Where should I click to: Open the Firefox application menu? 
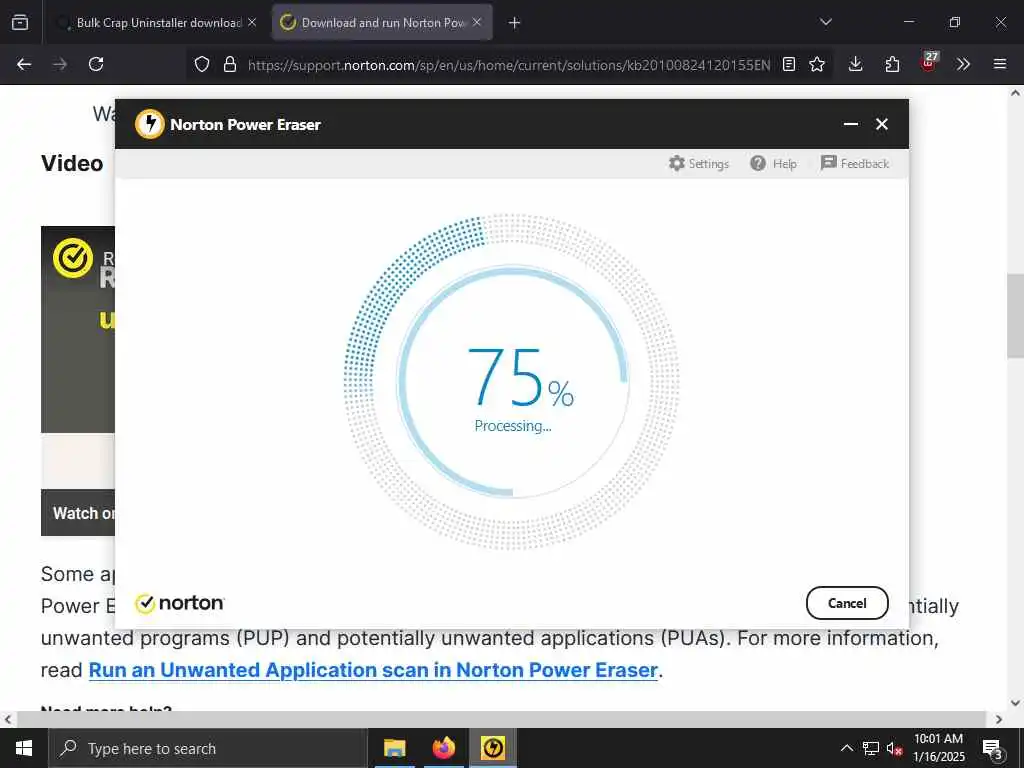(x=1000, y=64)
